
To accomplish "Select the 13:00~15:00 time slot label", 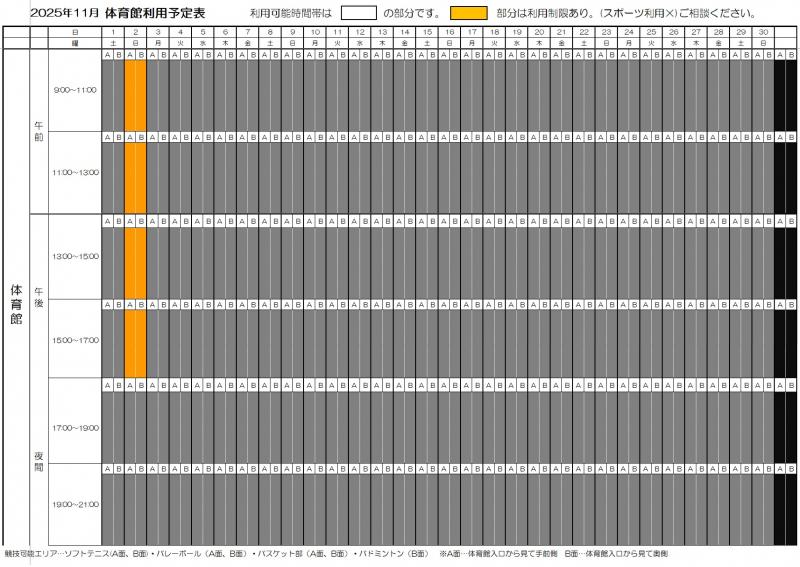I will point(75,257).
